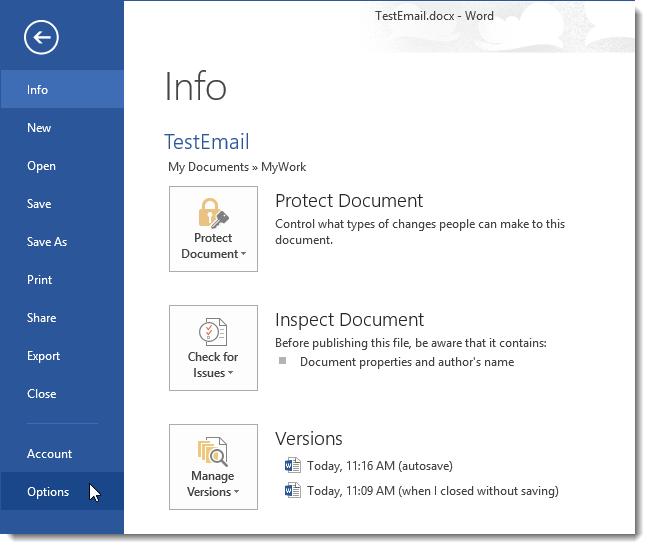Viewport: 650px width, 549px height.
Task: Click the Inspect Document heading text
Action: (x=349, y=320)
